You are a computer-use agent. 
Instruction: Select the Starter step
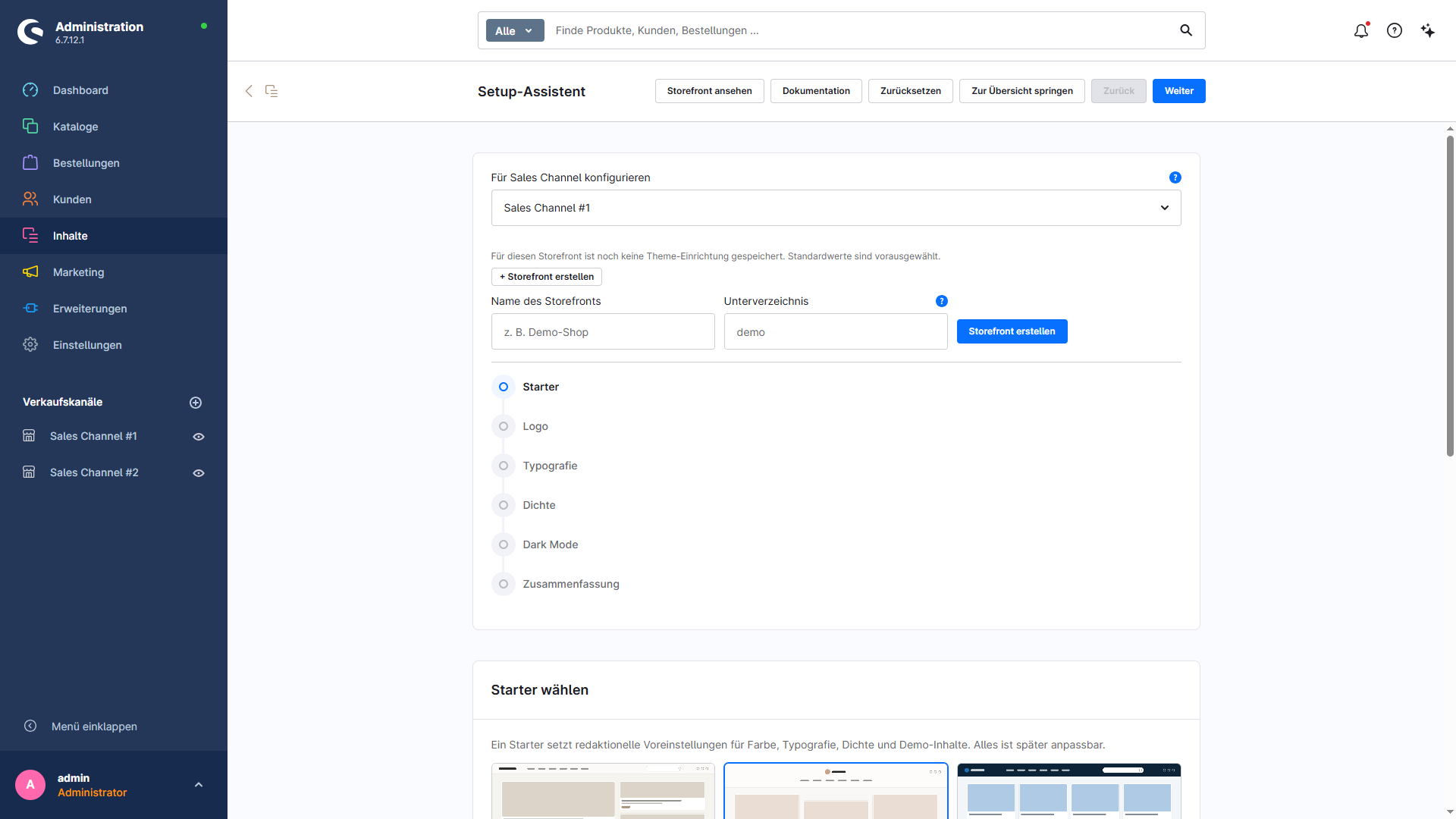[x=526, y=387]
